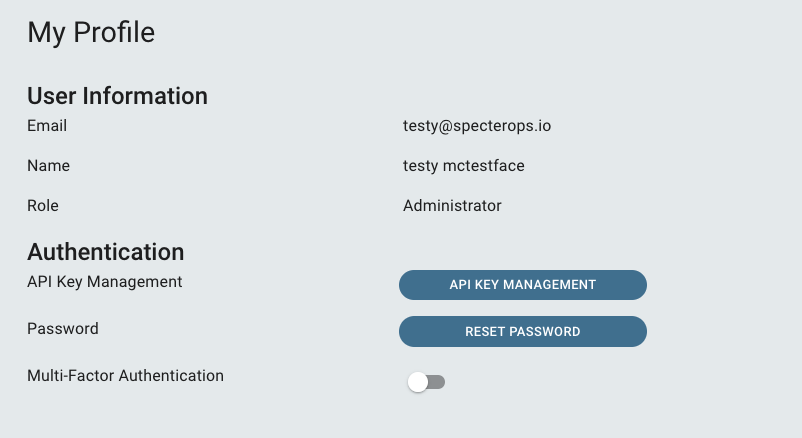Enable the Multi-Factor Authentication switch
Screen dimensions: 802x438
tap(426, 382)
